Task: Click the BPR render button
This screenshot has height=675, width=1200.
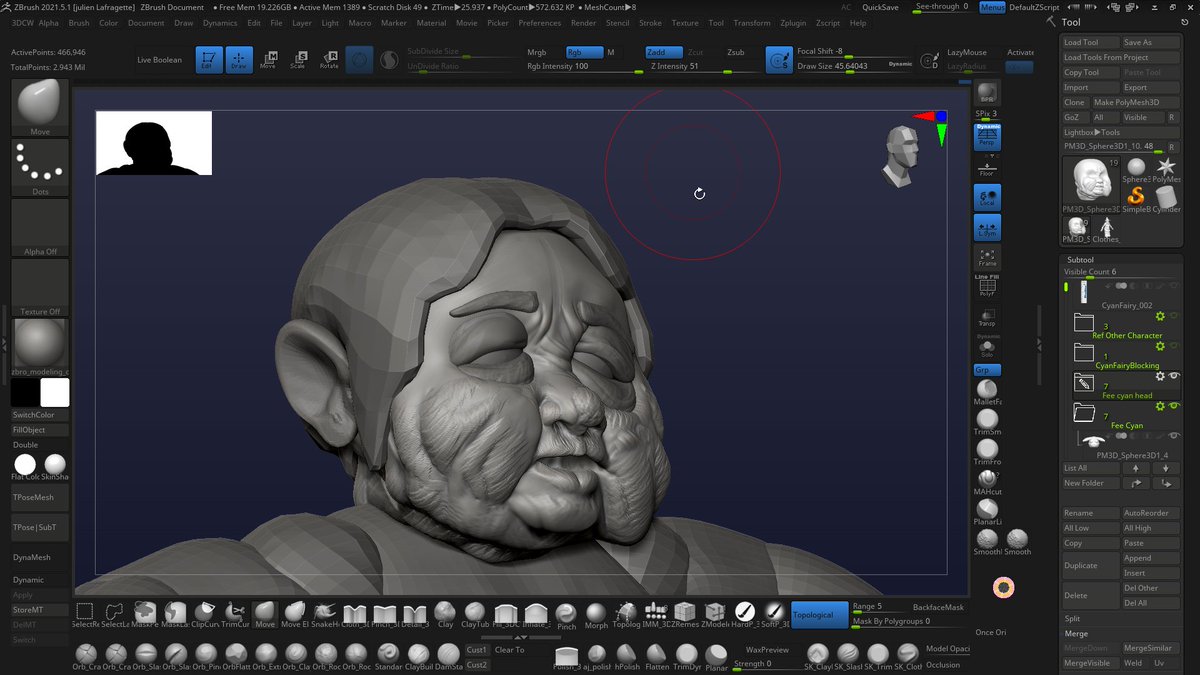Action: click(987, 93)
